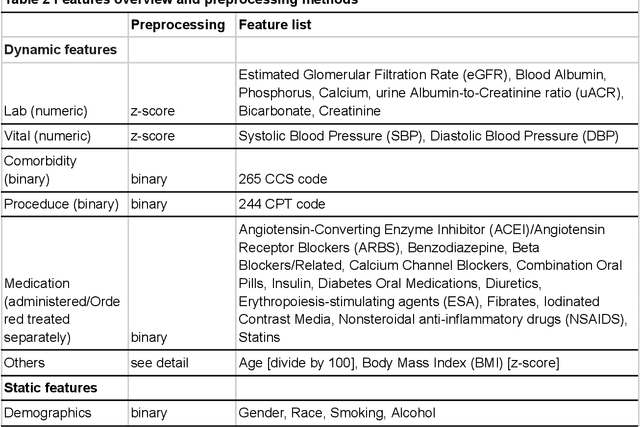
Task: Click the "Gender, Race, Smoking, Alcohol" cell
Action: tap(337, 411)
